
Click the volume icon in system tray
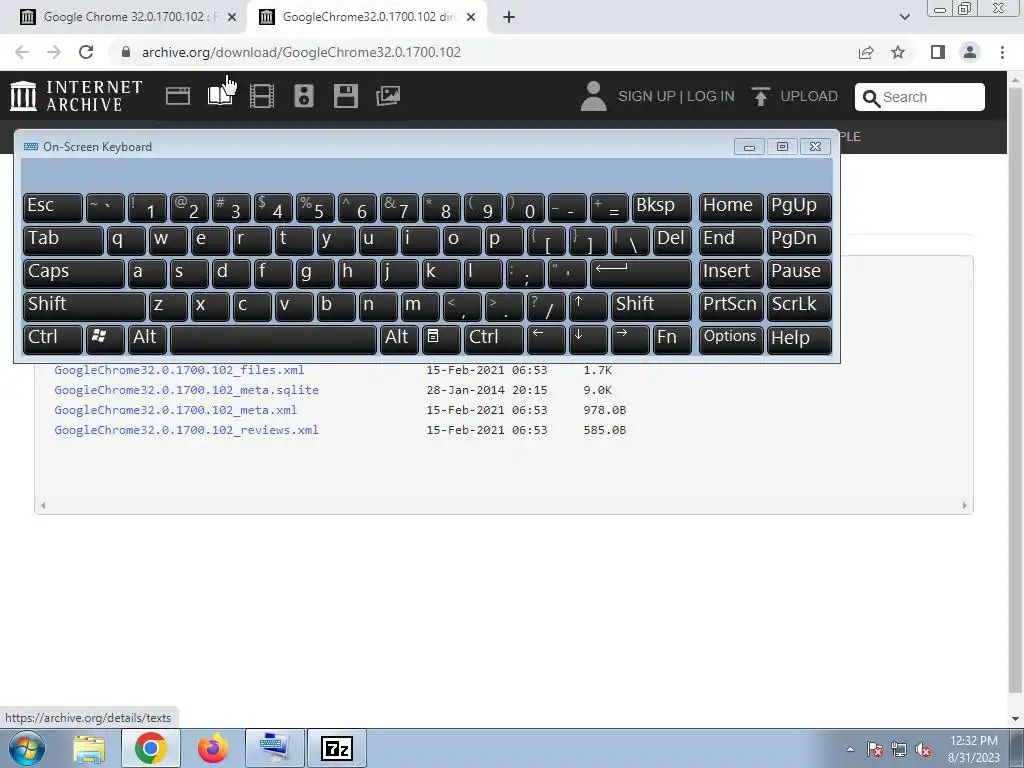click(x=923, y=750)
